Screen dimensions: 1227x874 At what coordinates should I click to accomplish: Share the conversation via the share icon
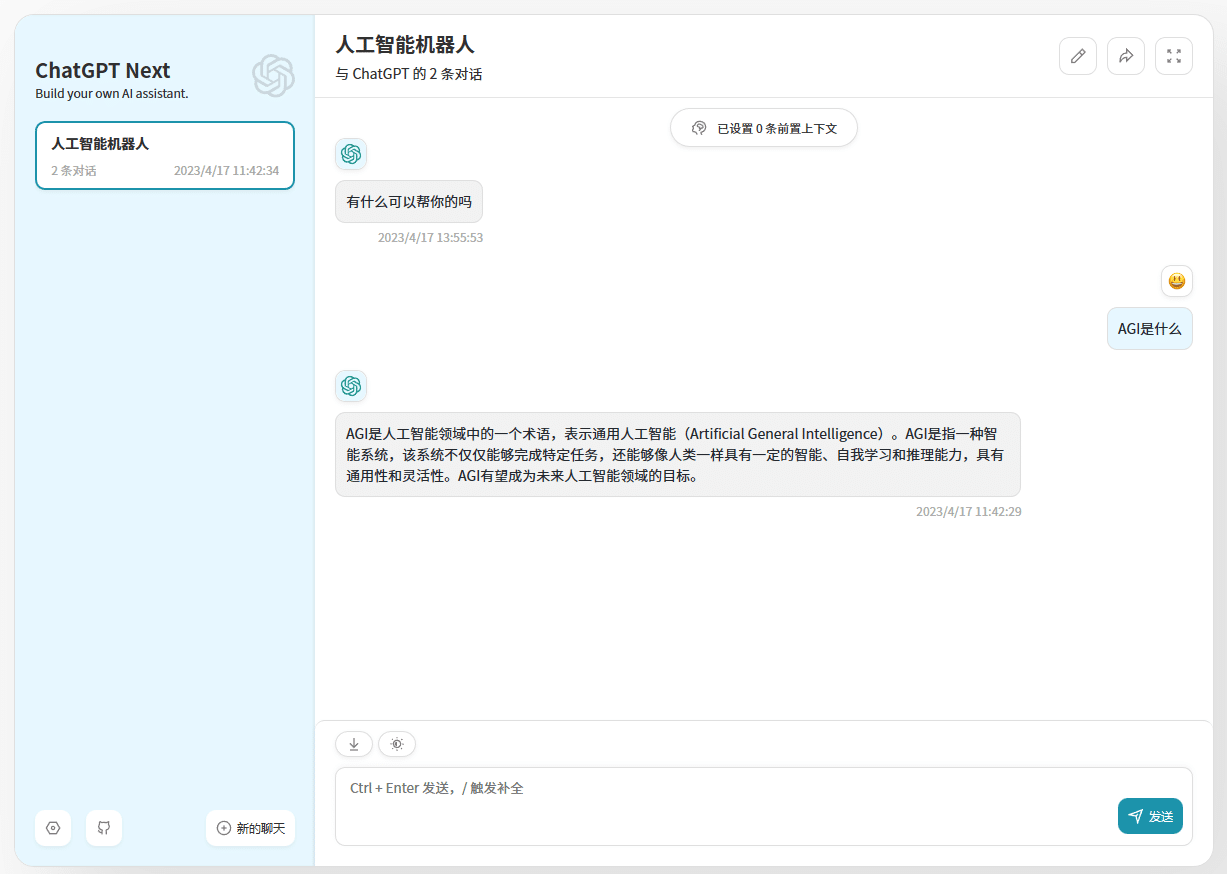click(1125, 56)
